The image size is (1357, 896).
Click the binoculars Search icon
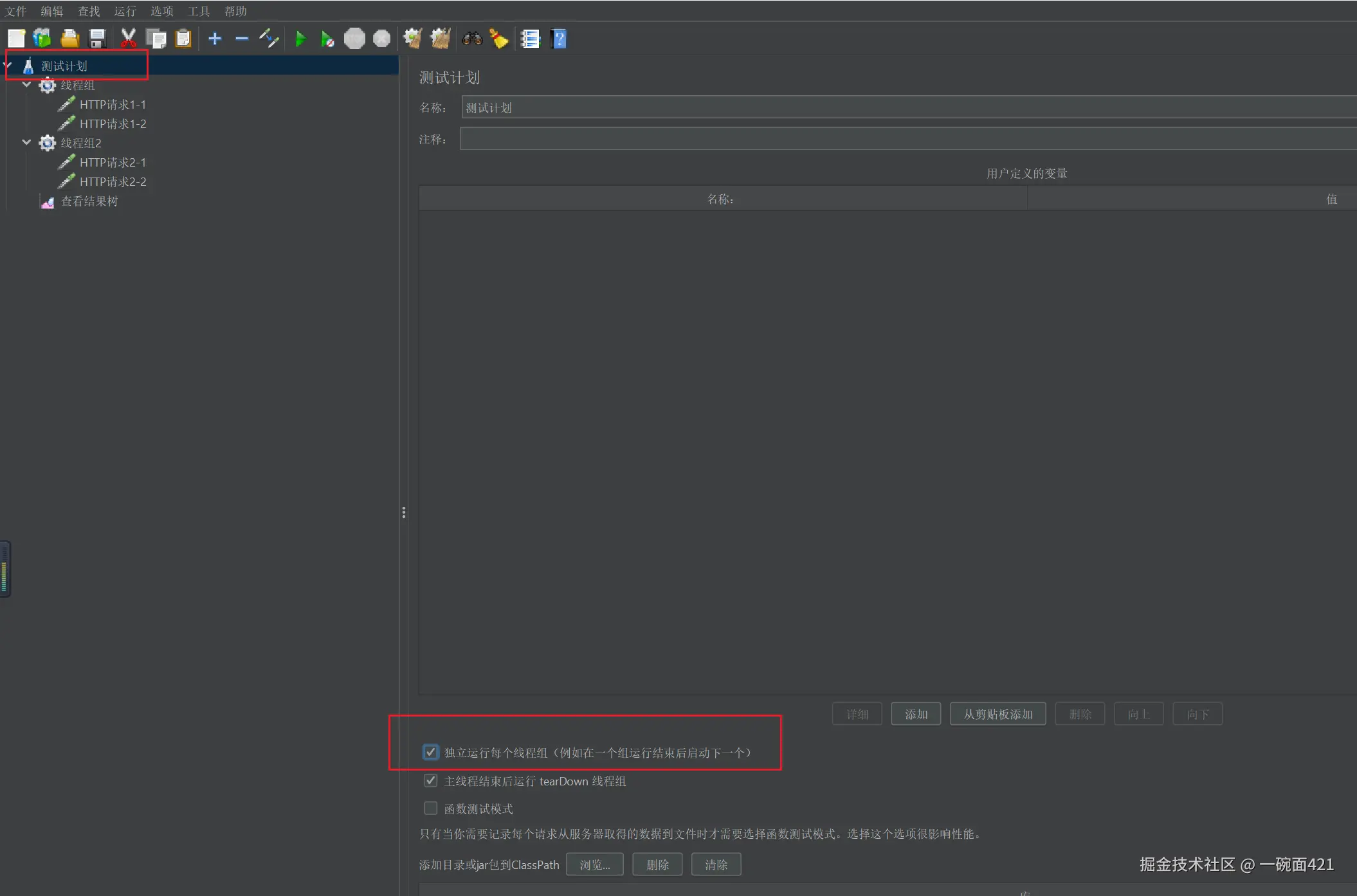point(472,39)
